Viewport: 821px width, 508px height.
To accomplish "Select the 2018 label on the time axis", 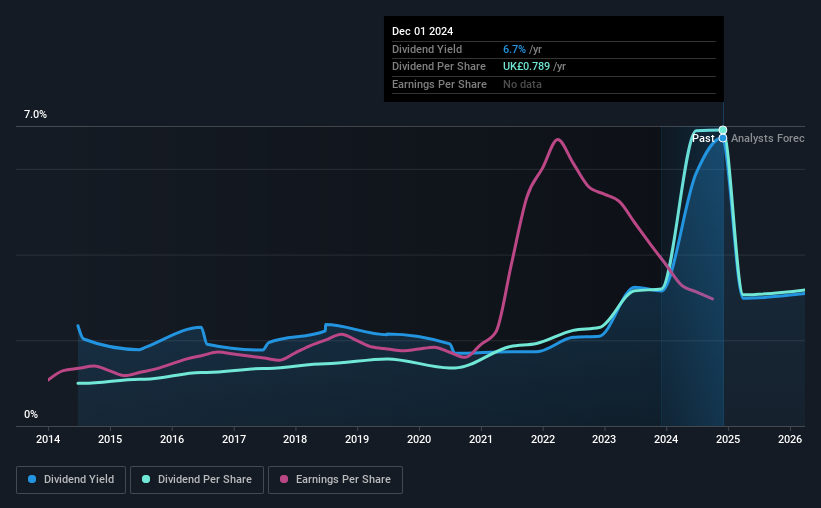I will coord(295,439).
